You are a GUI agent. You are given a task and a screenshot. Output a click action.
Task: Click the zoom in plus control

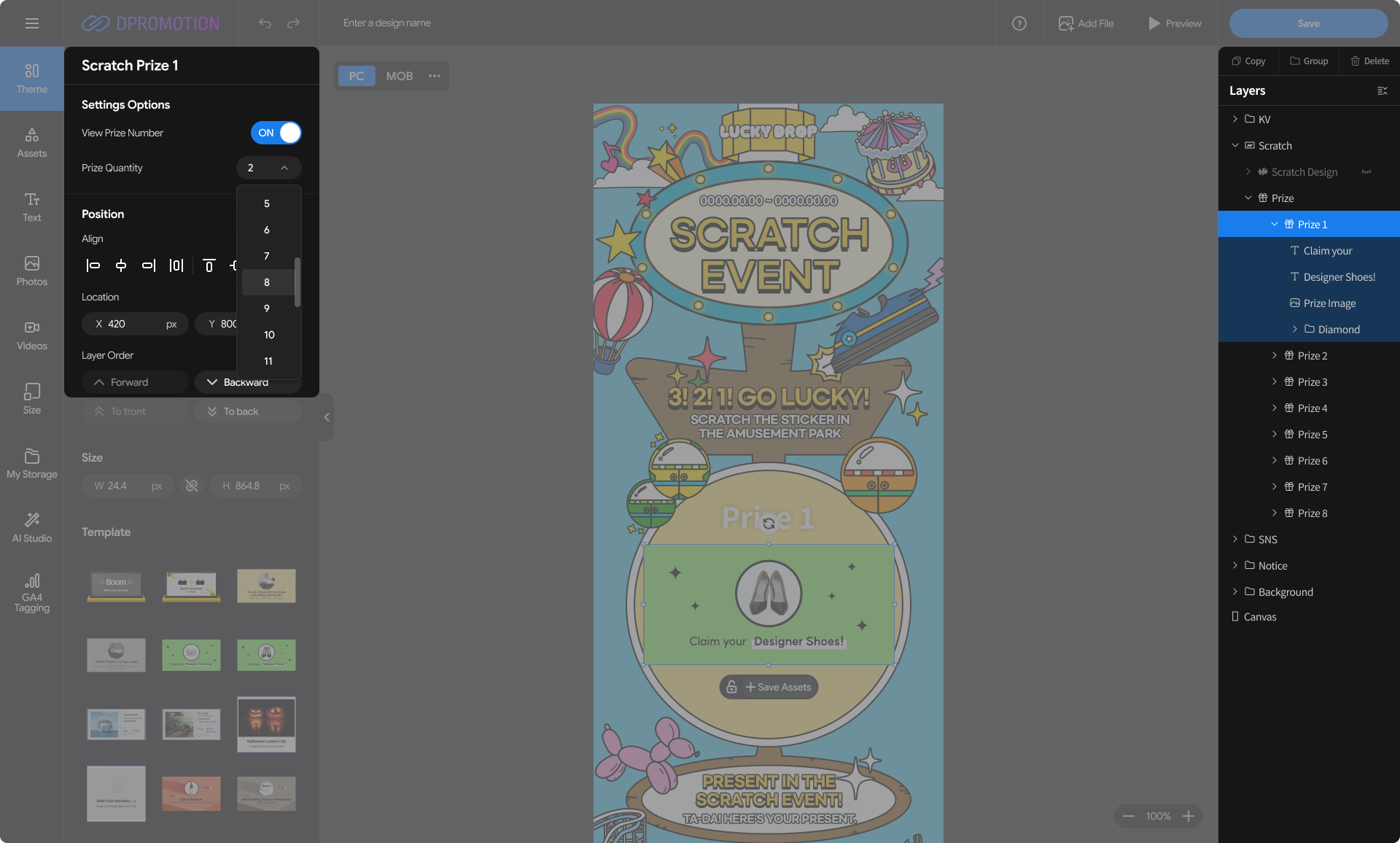tap(1188, 816)
